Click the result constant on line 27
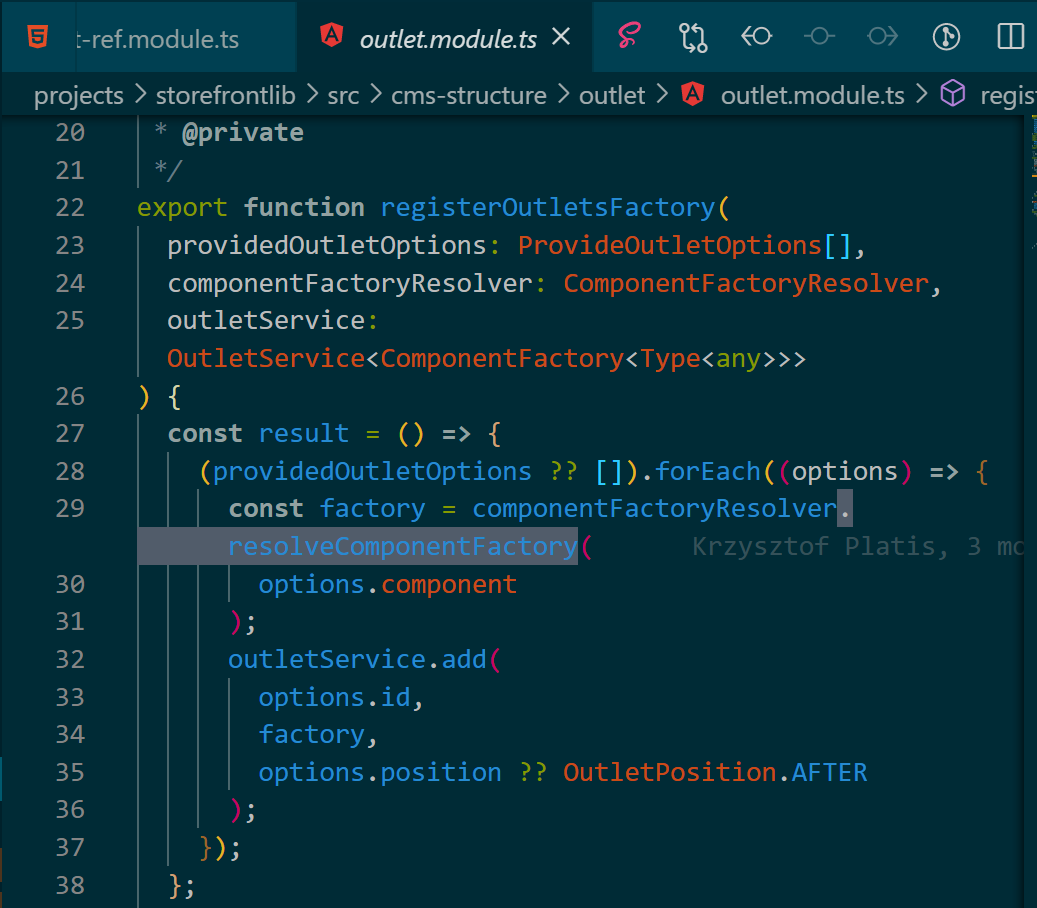Viewport: 1037px width, 908px height. (x=304, y=434)
